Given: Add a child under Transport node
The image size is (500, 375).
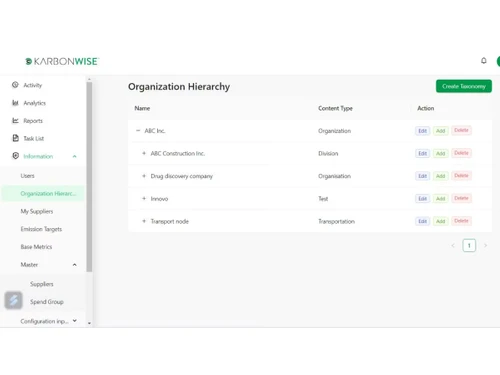Looking at the screenshot, I should [x=441, y=221].
